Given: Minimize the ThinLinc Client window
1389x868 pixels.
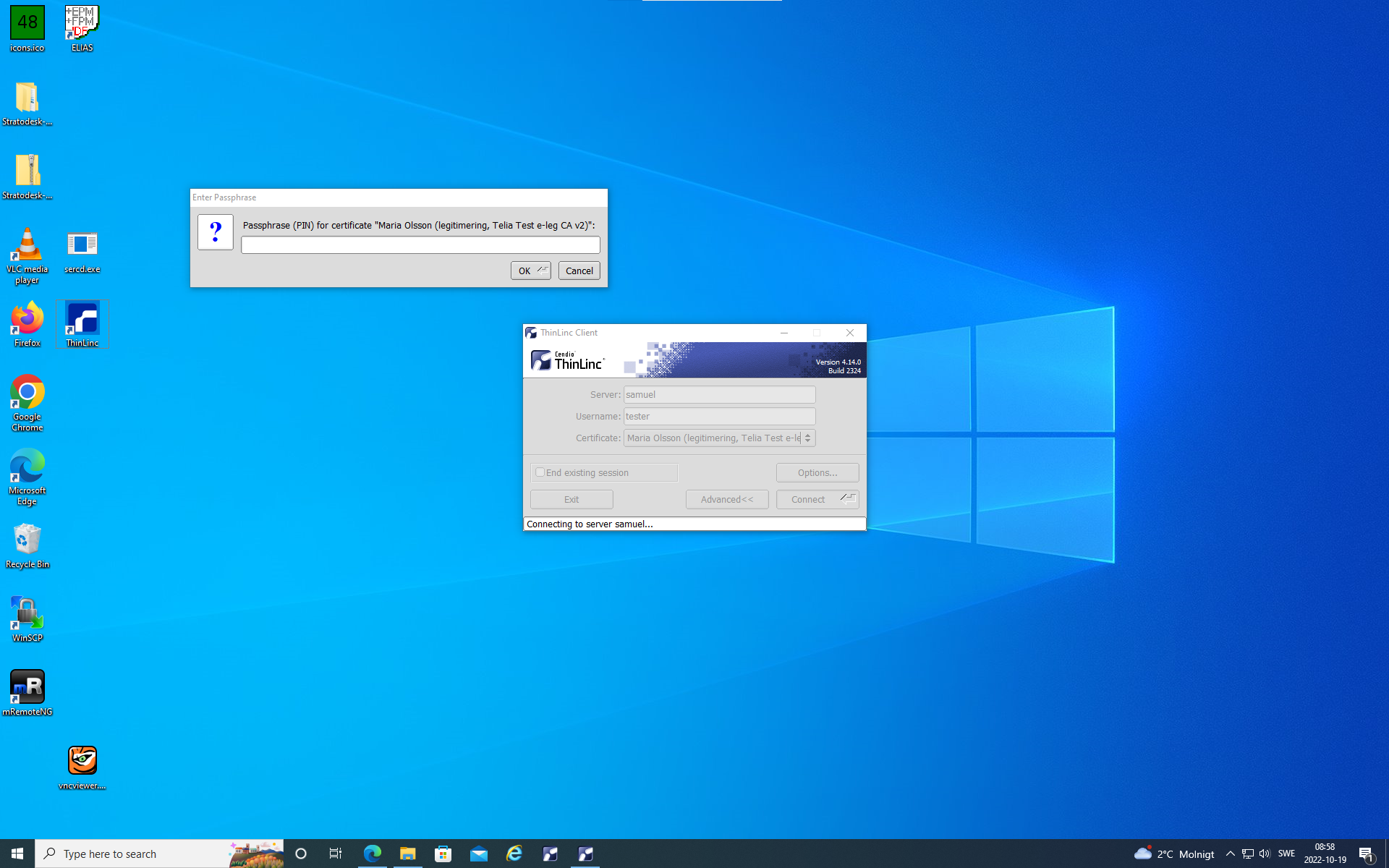Looking at the screenshot, I should point(784,333).
